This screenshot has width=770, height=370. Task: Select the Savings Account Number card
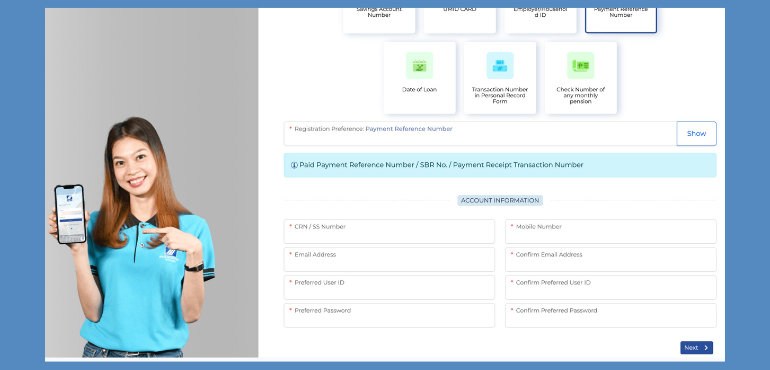(x=379, y=20)
